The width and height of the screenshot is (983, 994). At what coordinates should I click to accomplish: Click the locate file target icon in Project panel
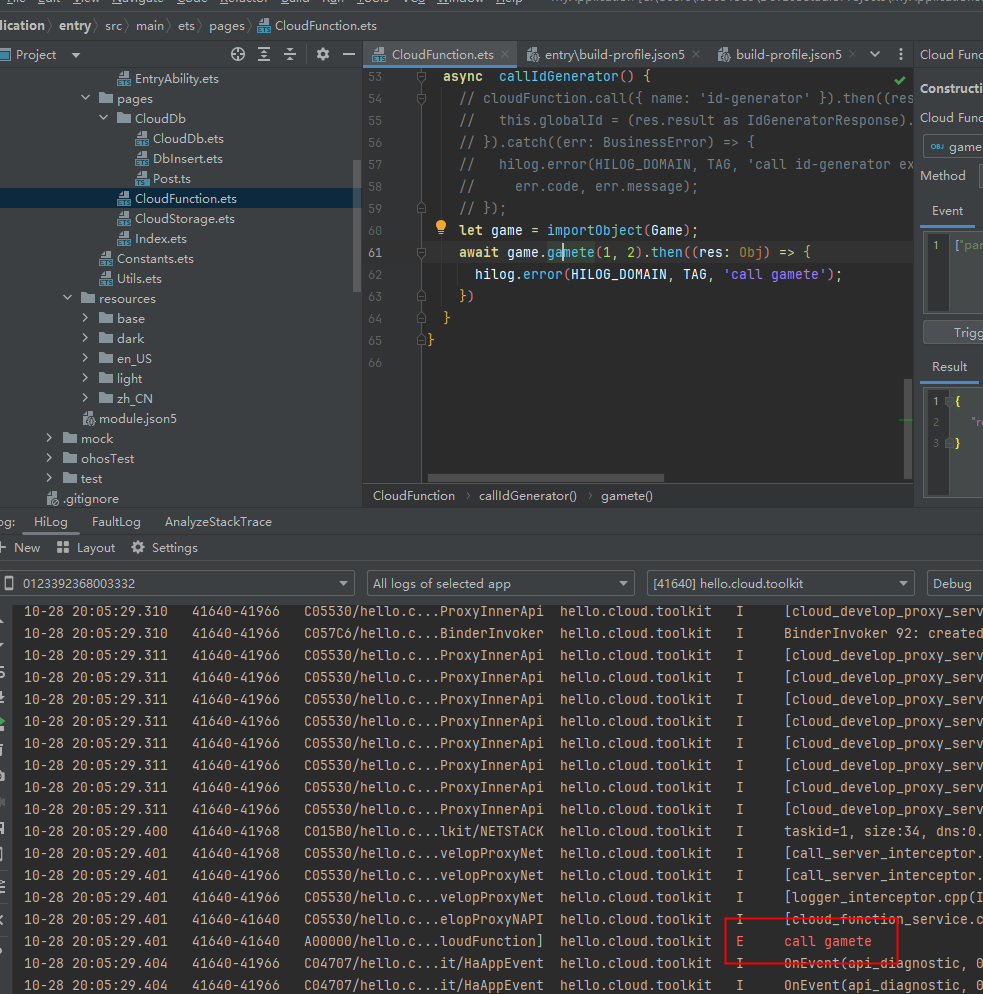pos(238,54)
